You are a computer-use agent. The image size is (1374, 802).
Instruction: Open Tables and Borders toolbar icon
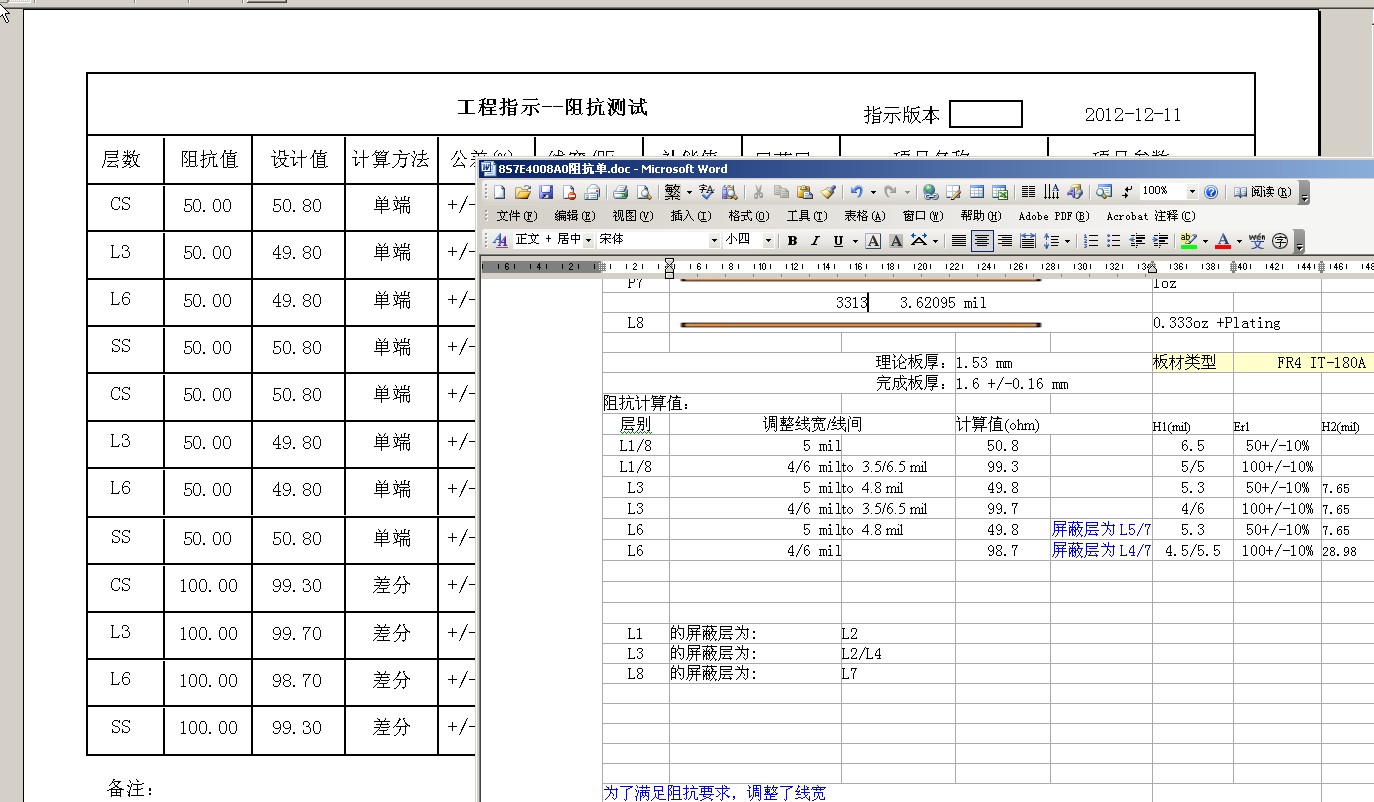coord(954,192)
